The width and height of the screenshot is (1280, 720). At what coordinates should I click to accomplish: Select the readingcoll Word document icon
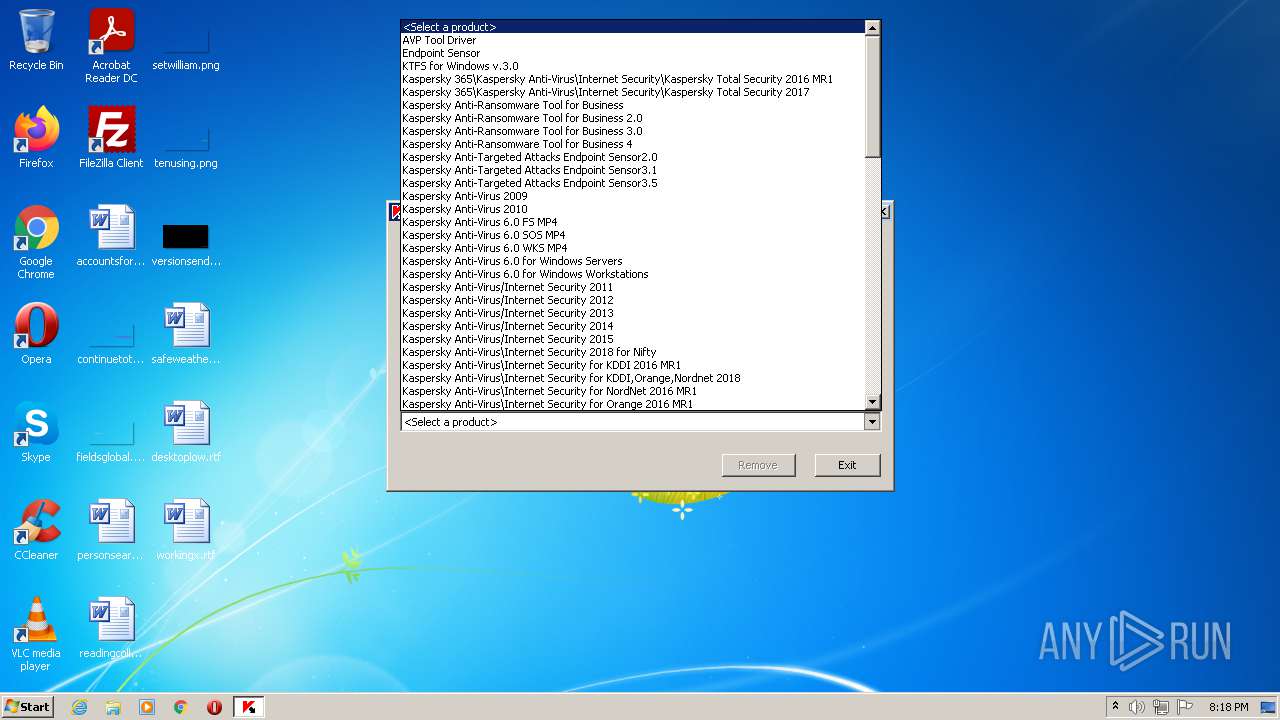coord(111,628)
